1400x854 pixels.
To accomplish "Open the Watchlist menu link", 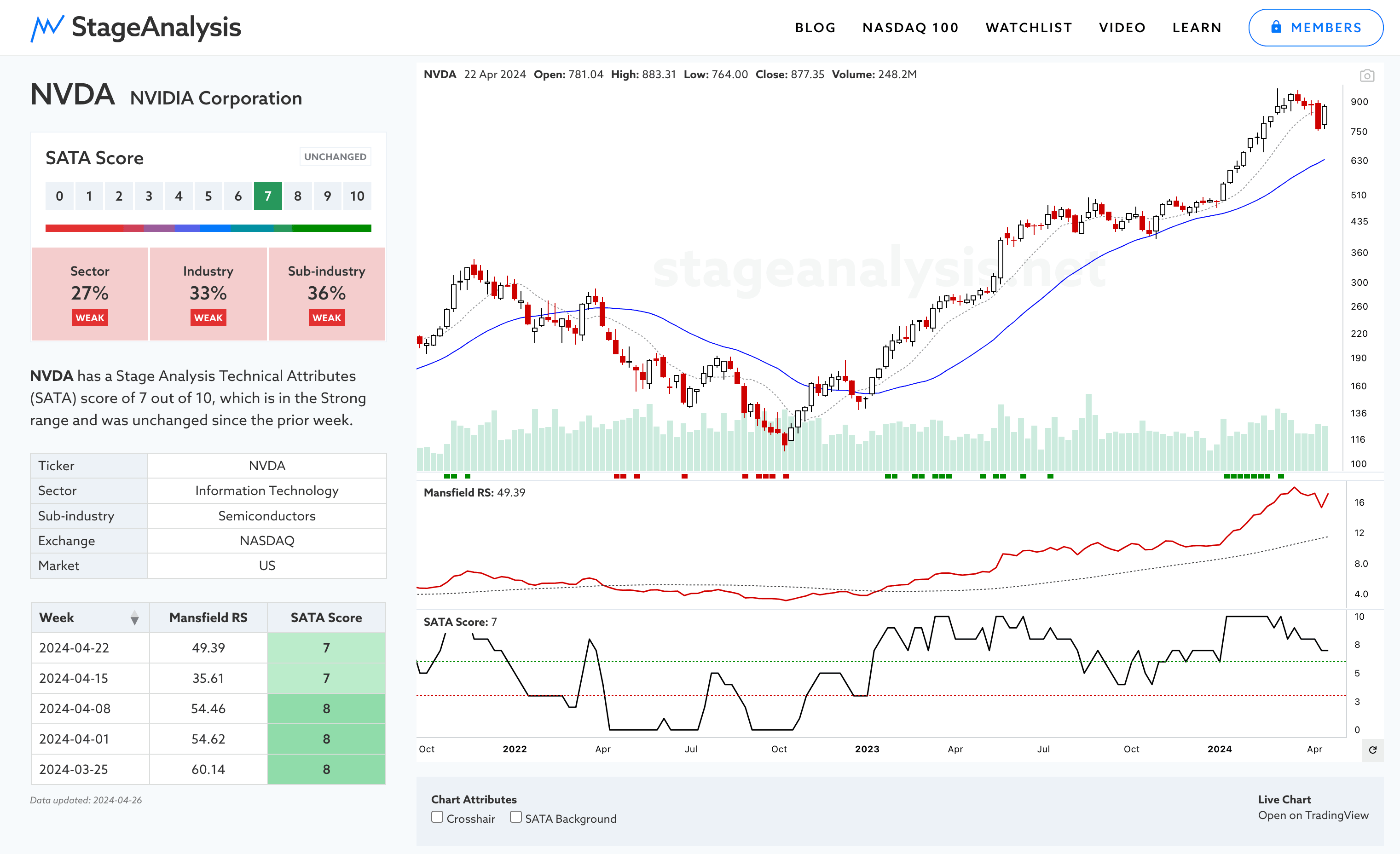I will pyautogui.click(x=1029, y=28).
